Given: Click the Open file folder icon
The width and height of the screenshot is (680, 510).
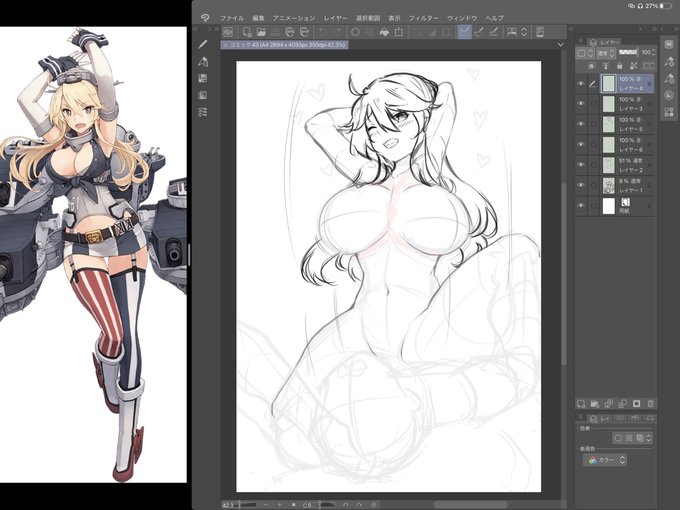Looking at the screenshot, I should coord(261,32).
